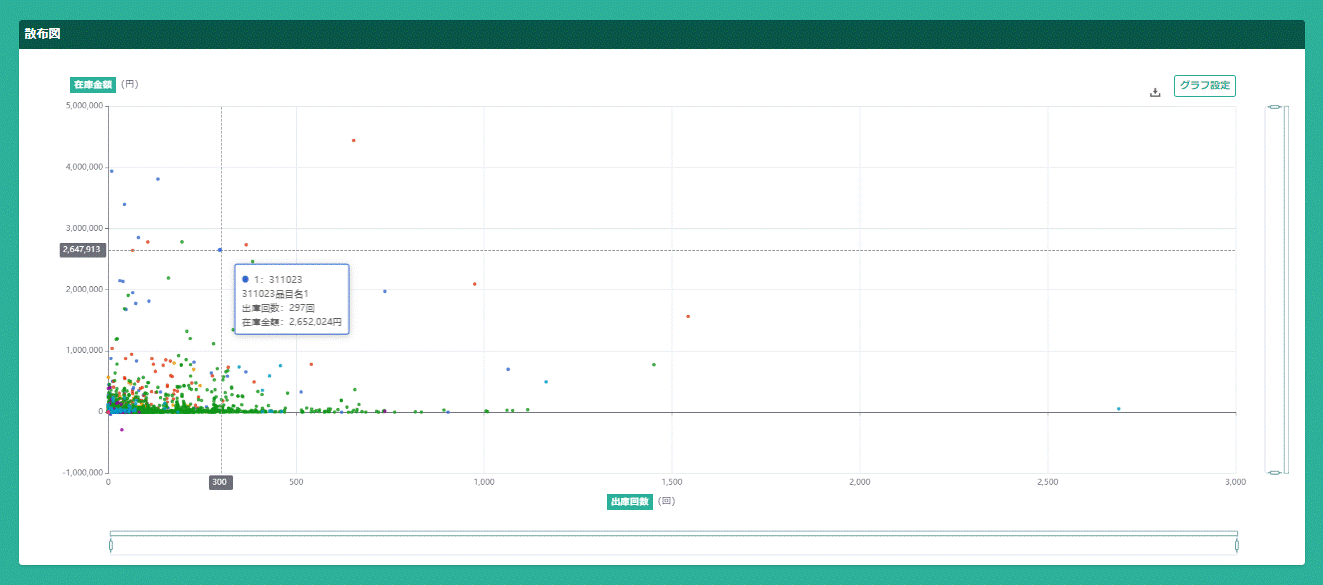Click the red data point near 980 出庫回数

(475, 284)
